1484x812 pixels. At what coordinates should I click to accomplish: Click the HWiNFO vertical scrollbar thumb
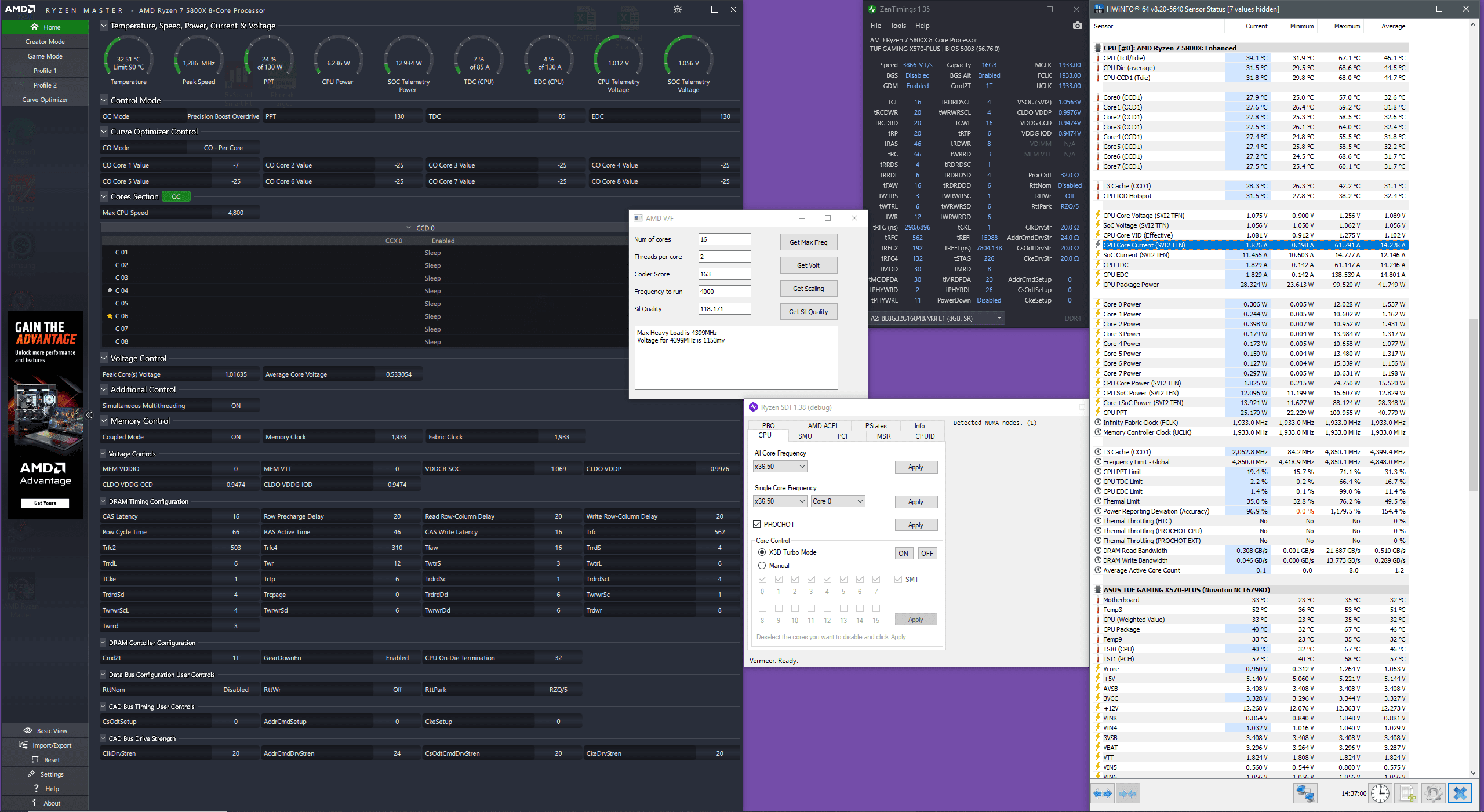(x=1473, y=406)
